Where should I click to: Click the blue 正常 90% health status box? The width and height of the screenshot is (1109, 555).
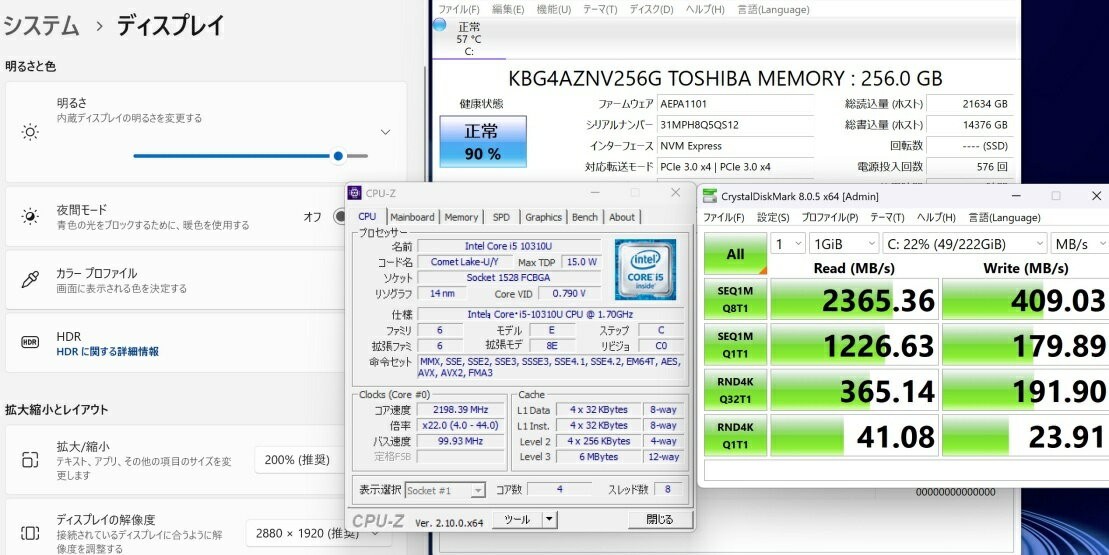(482, 142)
